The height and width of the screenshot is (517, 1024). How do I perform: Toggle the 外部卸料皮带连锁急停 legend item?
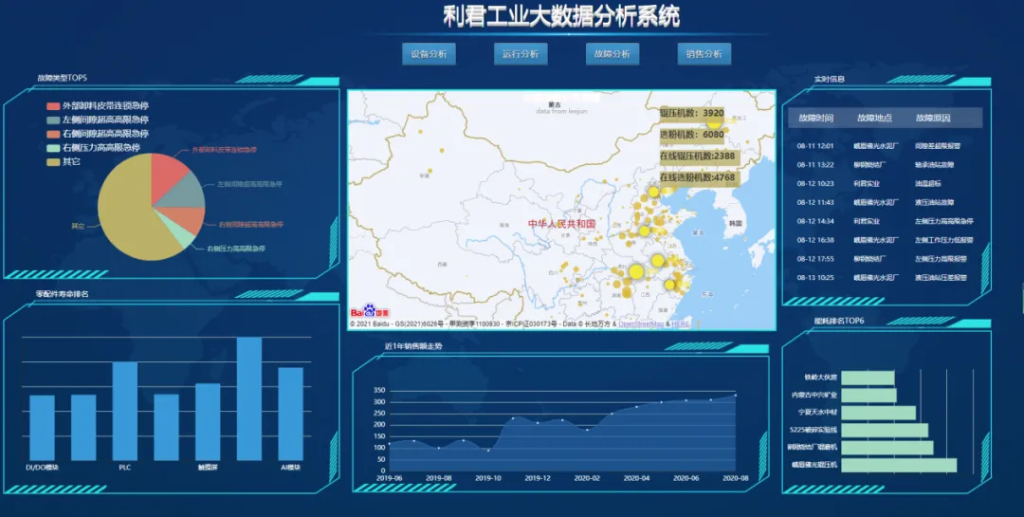click(98, 105)
